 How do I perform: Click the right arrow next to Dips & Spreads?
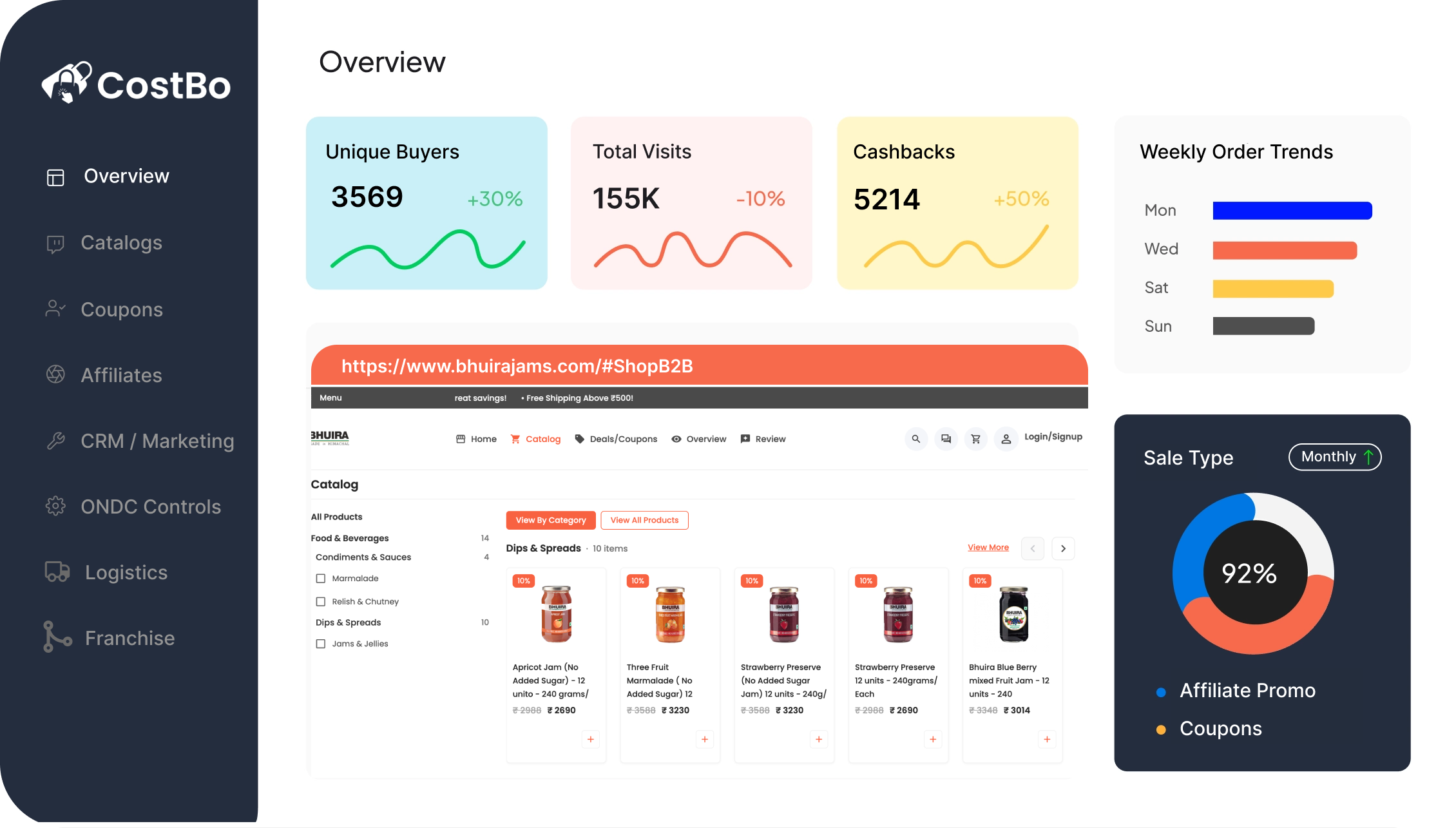click(x=1063, y=548)
